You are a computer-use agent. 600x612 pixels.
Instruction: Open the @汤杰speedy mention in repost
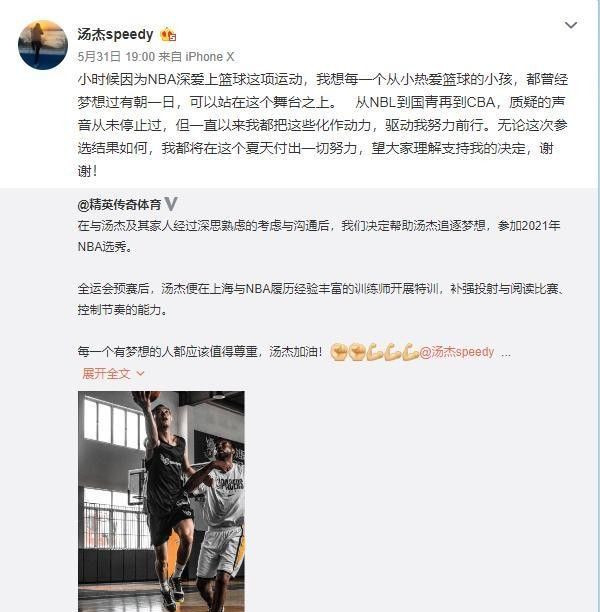coord(457,352)
